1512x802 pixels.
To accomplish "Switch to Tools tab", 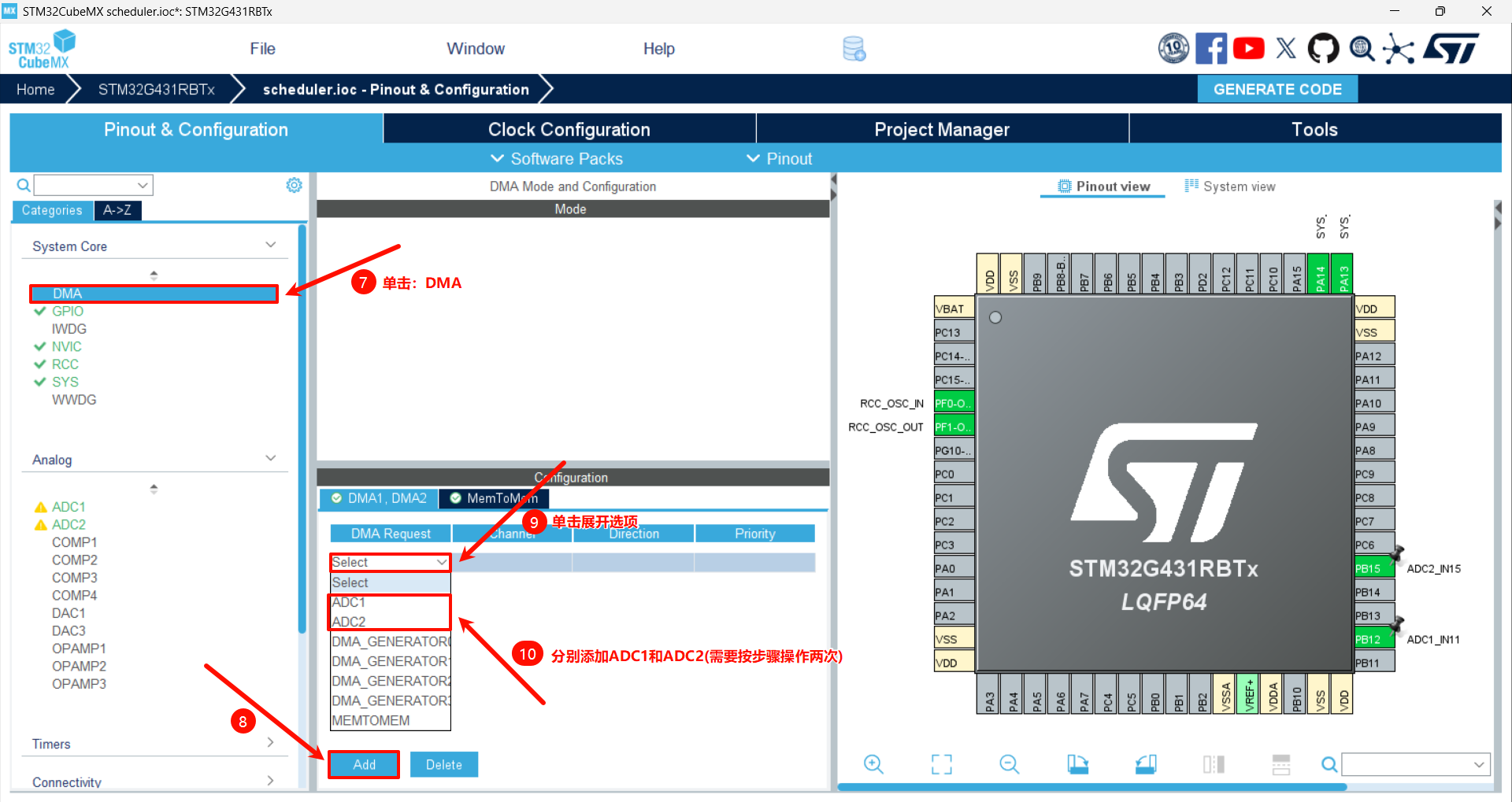I will click(x=1314, y=129).
